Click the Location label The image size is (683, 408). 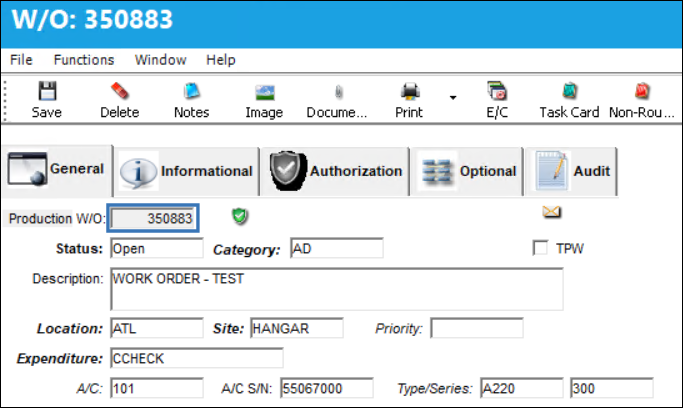point(70,328)
